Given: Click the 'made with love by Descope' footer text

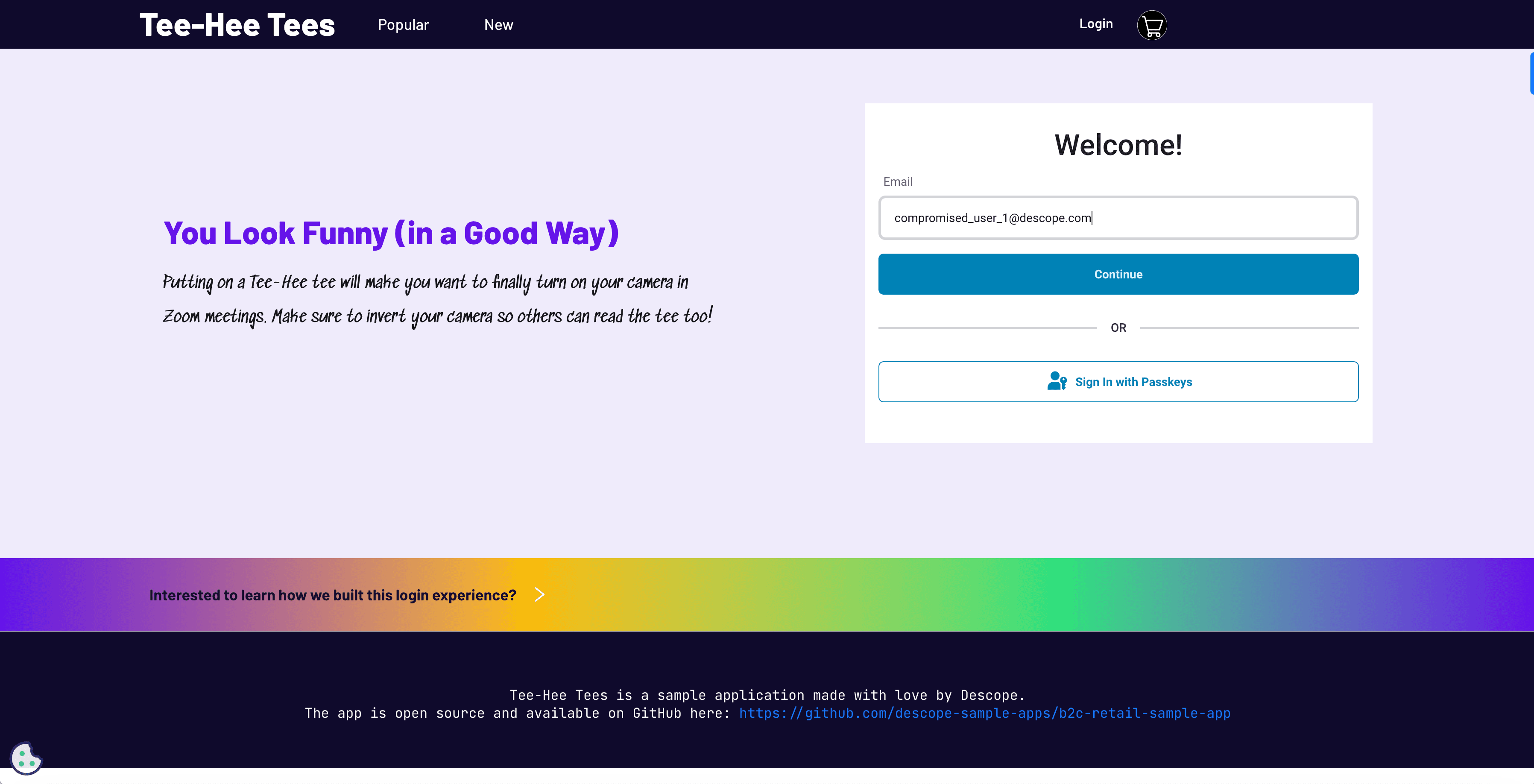Looking at the screenshot, I should [767, 695].
